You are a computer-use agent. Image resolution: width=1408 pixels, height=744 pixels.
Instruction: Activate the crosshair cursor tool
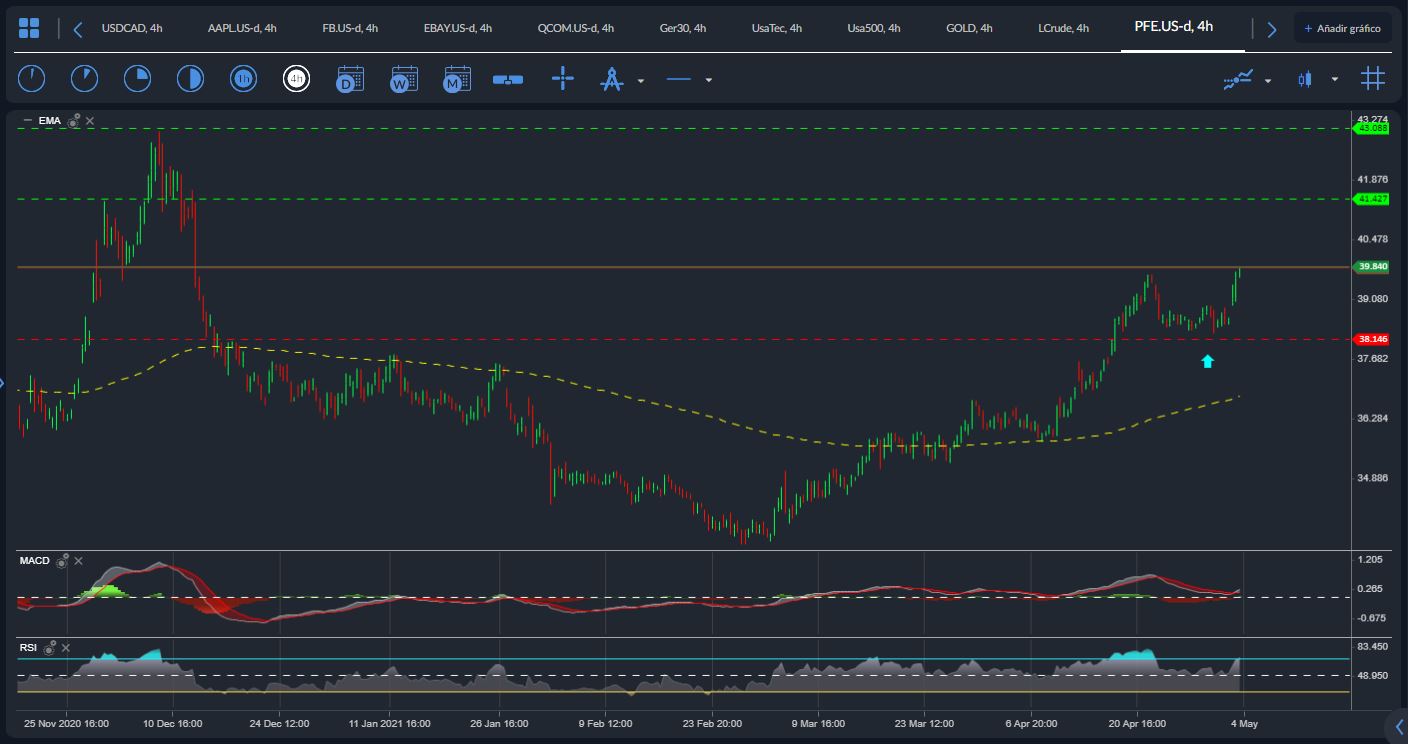click(563, 79)
